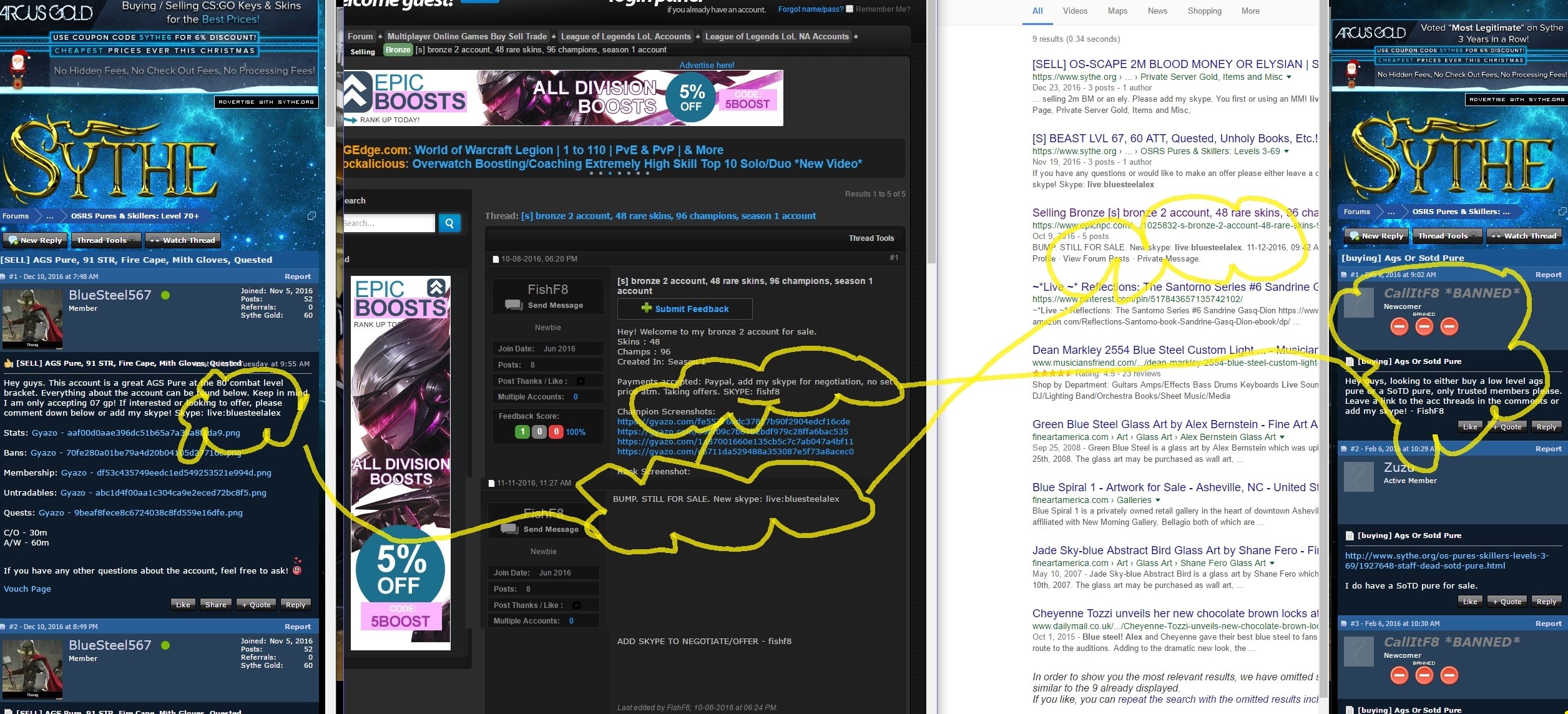Tick the Remember Me checkbox on EpicNPC login
This screenshot has height=714, width=1568.
[849, 9]
